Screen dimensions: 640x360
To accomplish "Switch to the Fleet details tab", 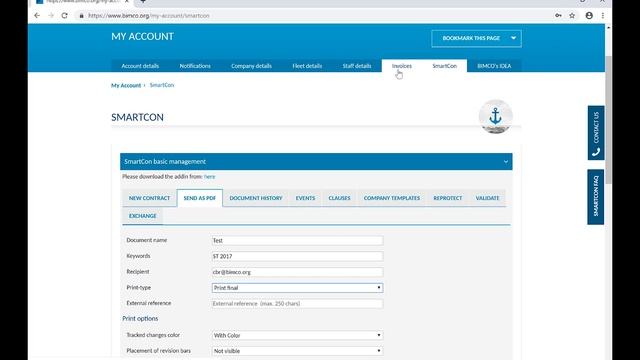I will [307, 66].
